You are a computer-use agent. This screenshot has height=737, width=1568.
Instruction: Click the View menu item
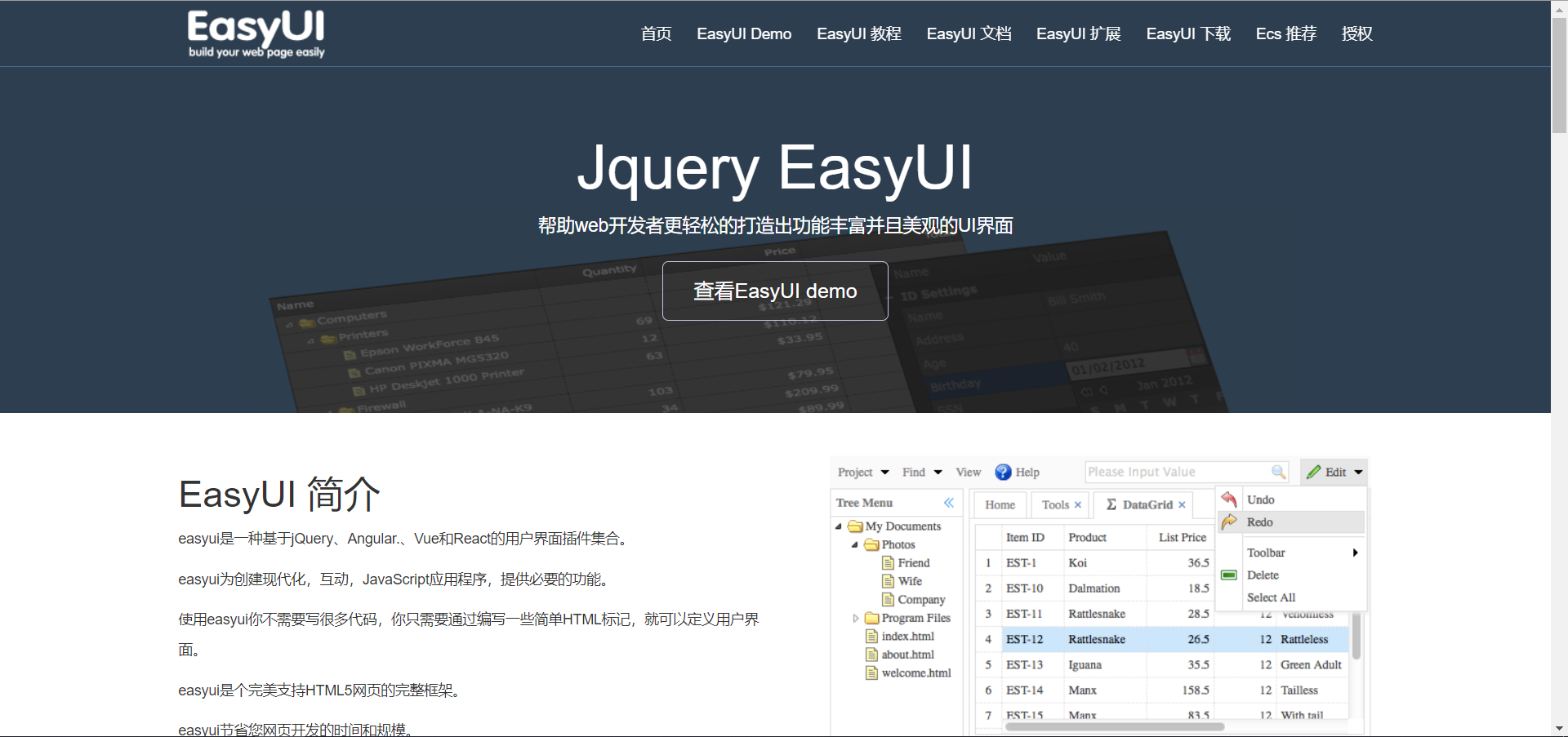pyautogui.click(x=969, y=472)
